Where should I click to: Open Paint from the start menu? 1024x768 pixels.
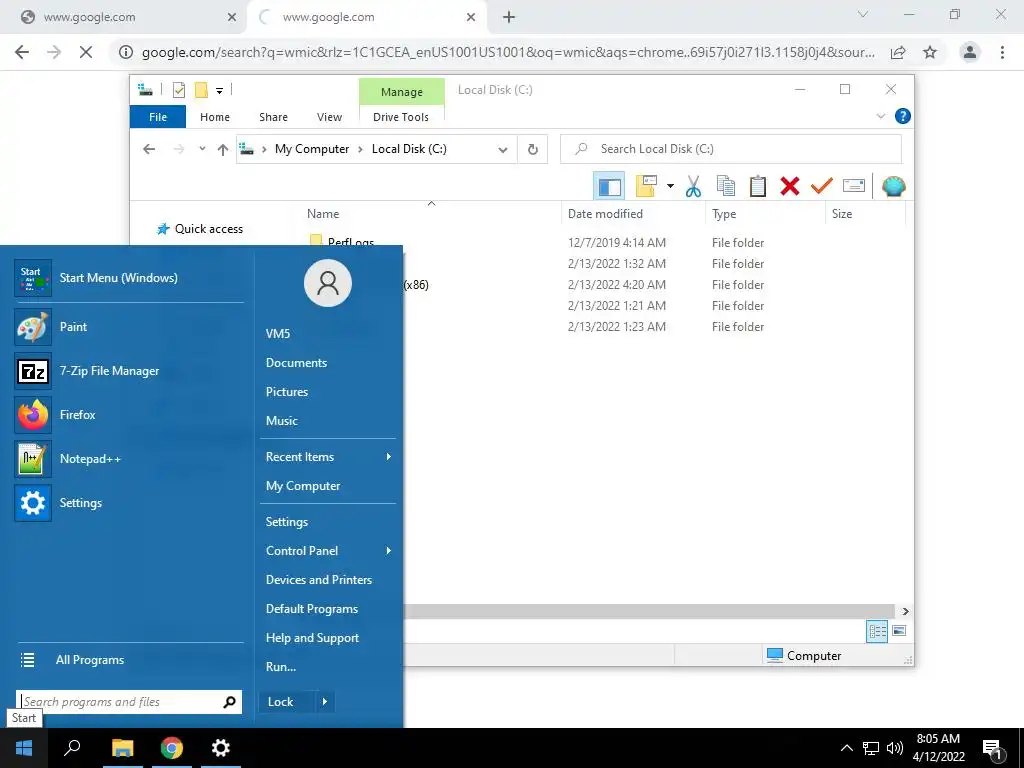click(x=129, y=327)
